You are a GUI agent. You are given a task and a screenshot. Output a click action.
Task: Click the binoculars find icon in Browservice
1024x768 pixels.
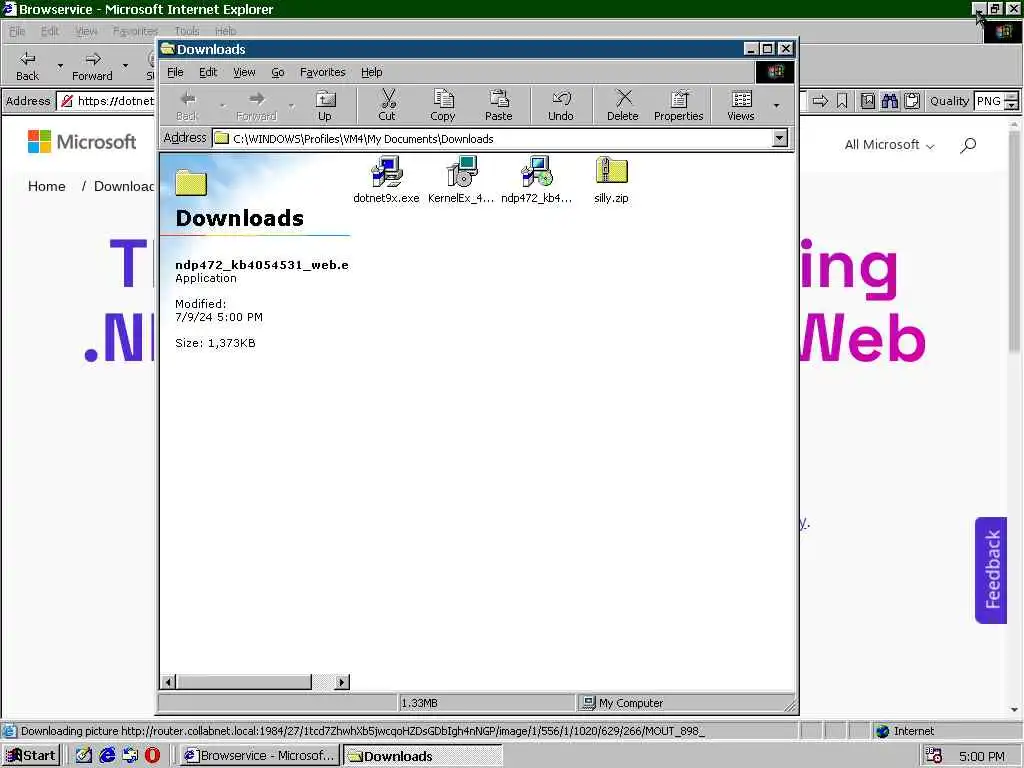tap(889, 101)
